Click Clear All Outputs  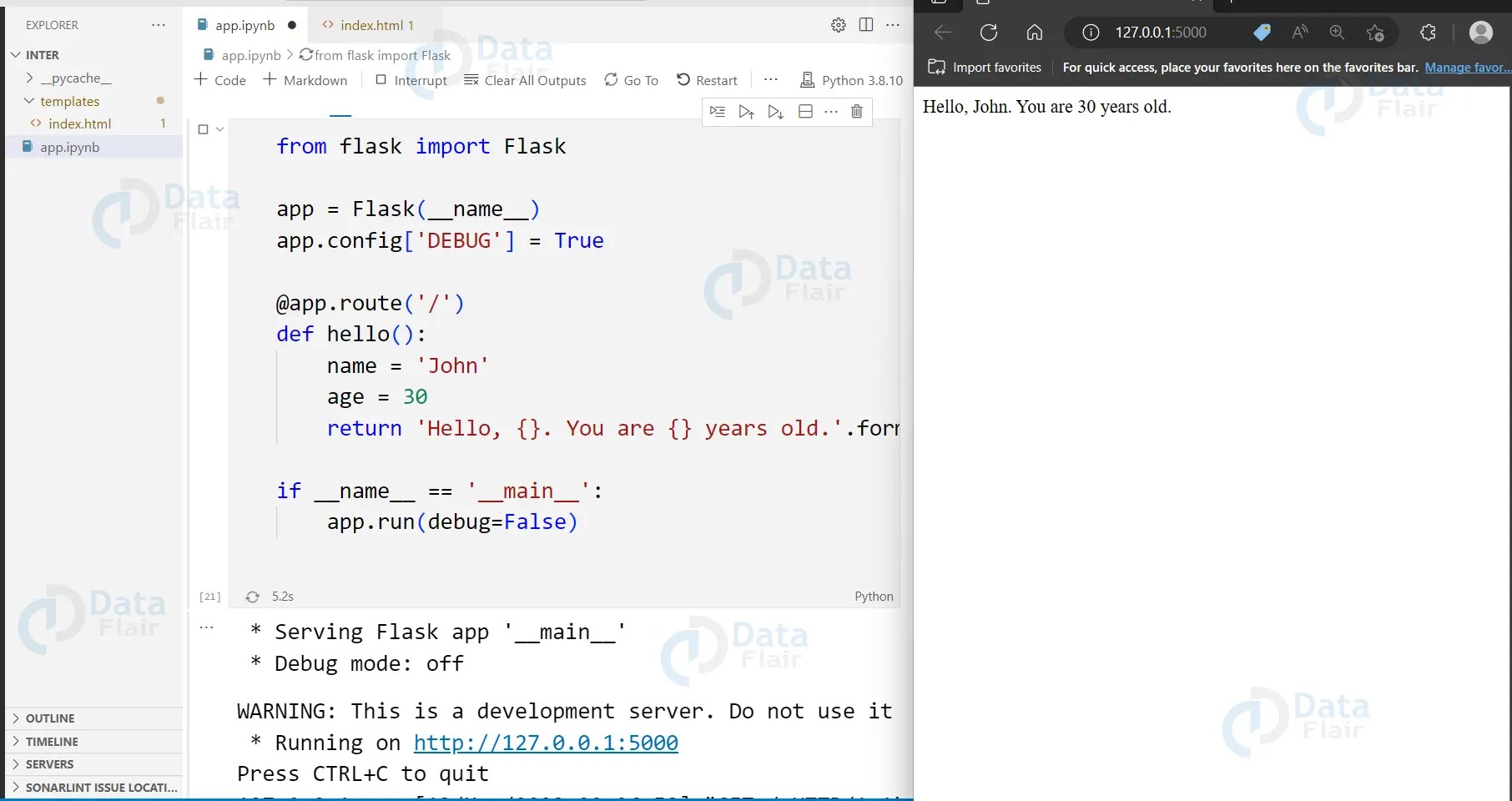[525, 80]
